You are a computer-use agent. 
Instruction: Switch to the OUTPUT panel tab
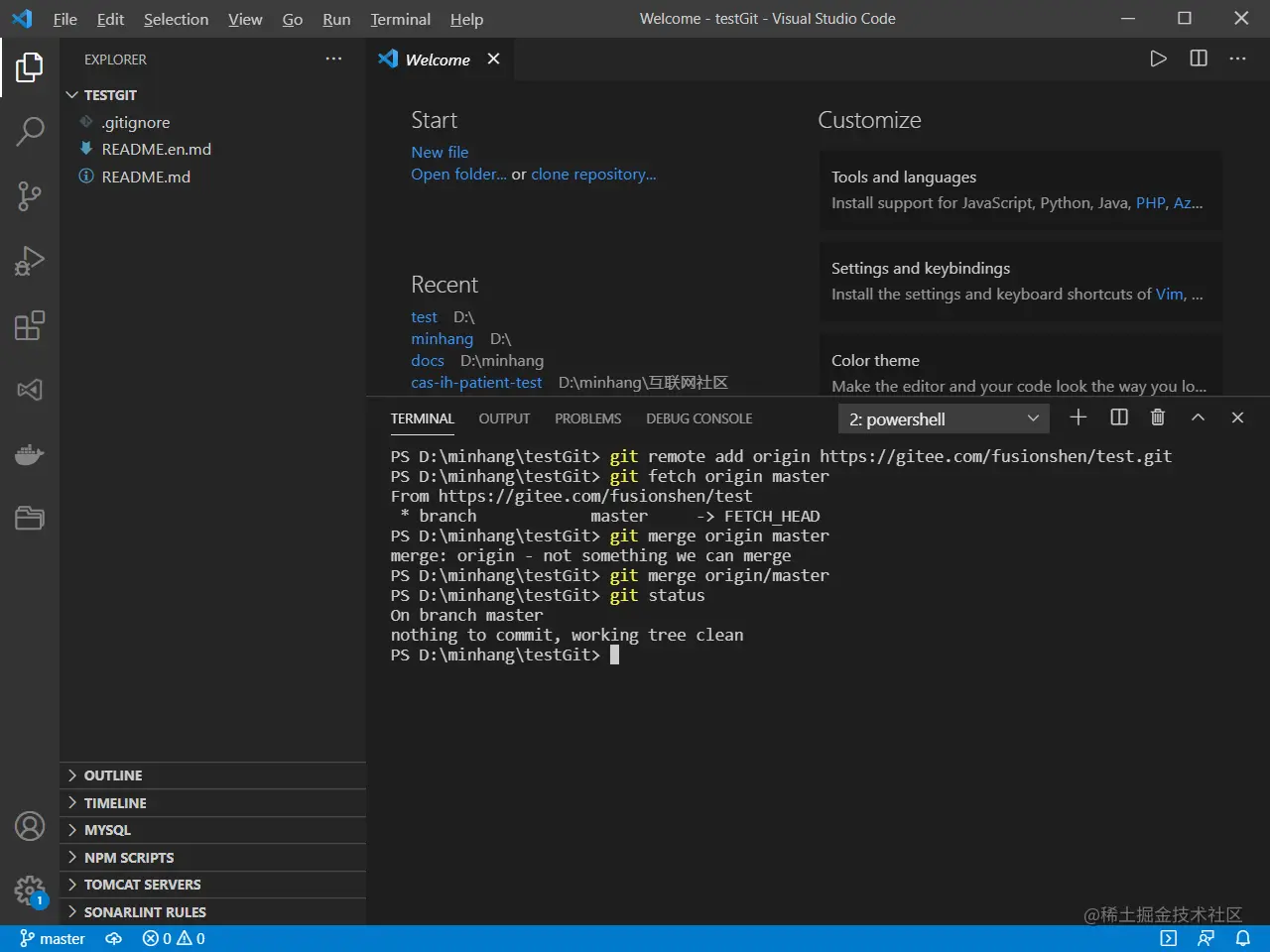click(504, 418)
